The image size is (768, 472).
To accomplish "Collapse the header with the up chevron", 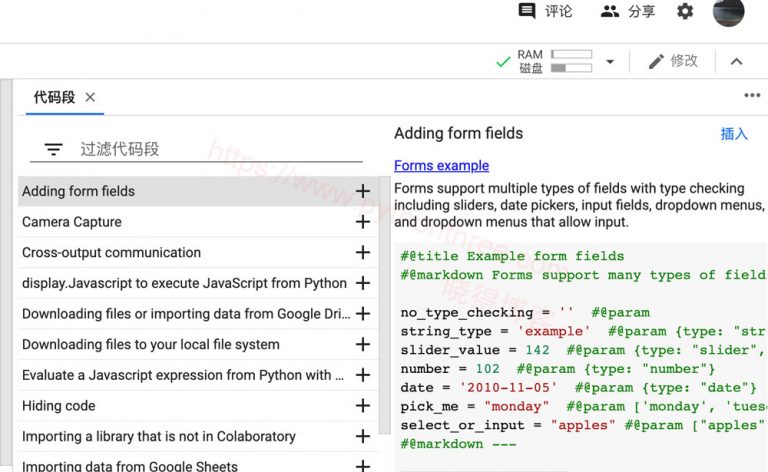I will 736,62.
